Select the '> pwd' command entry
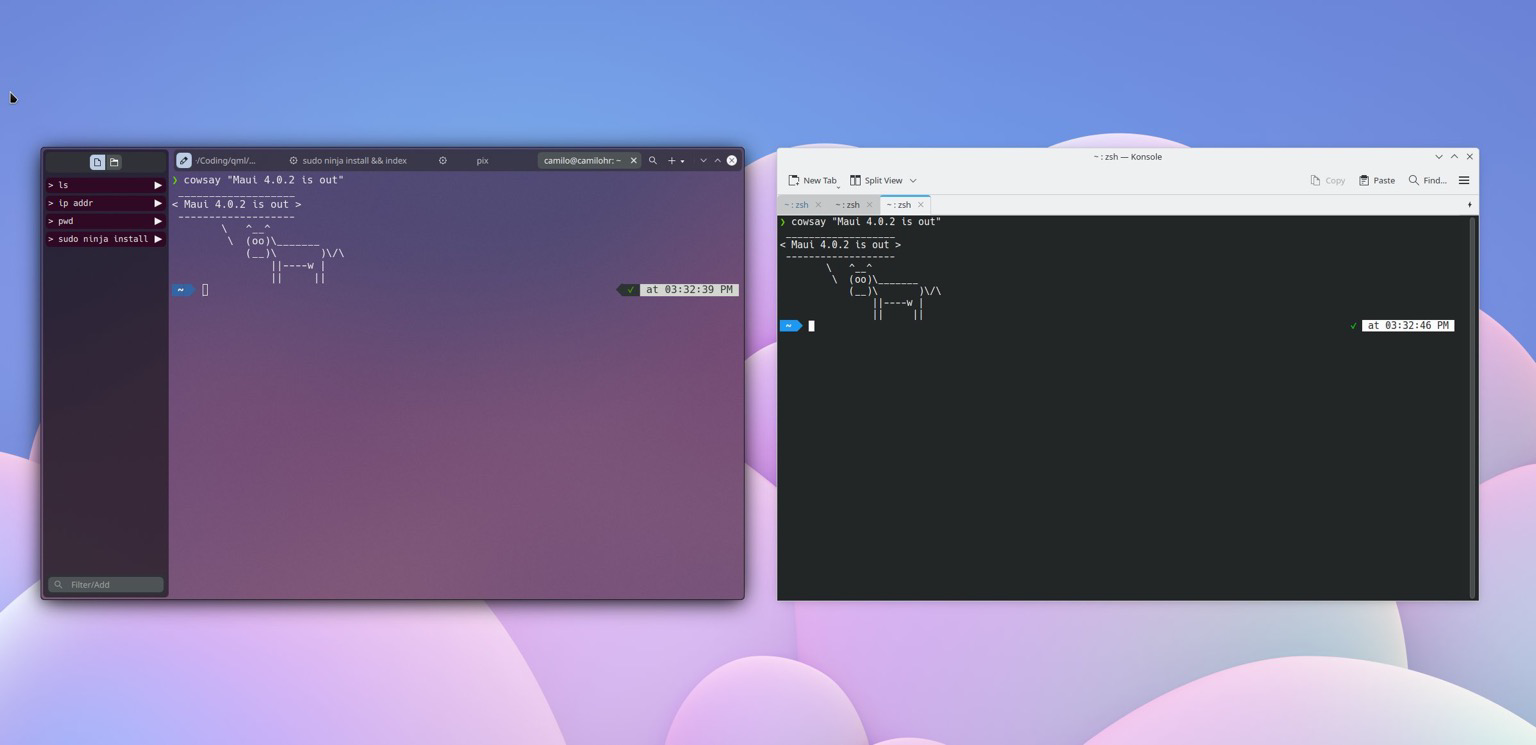Screen dimensions: 1536x745 [105, 221]
